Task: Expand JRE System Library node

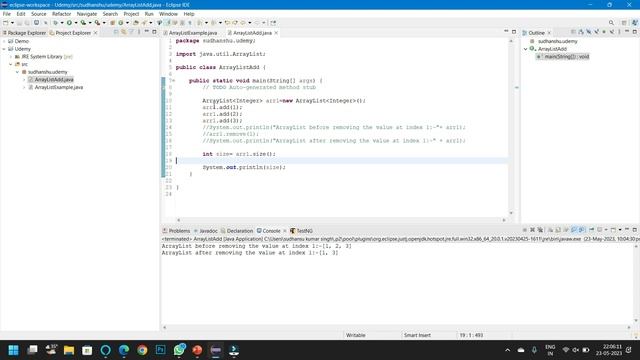Action: click(11, 57)
